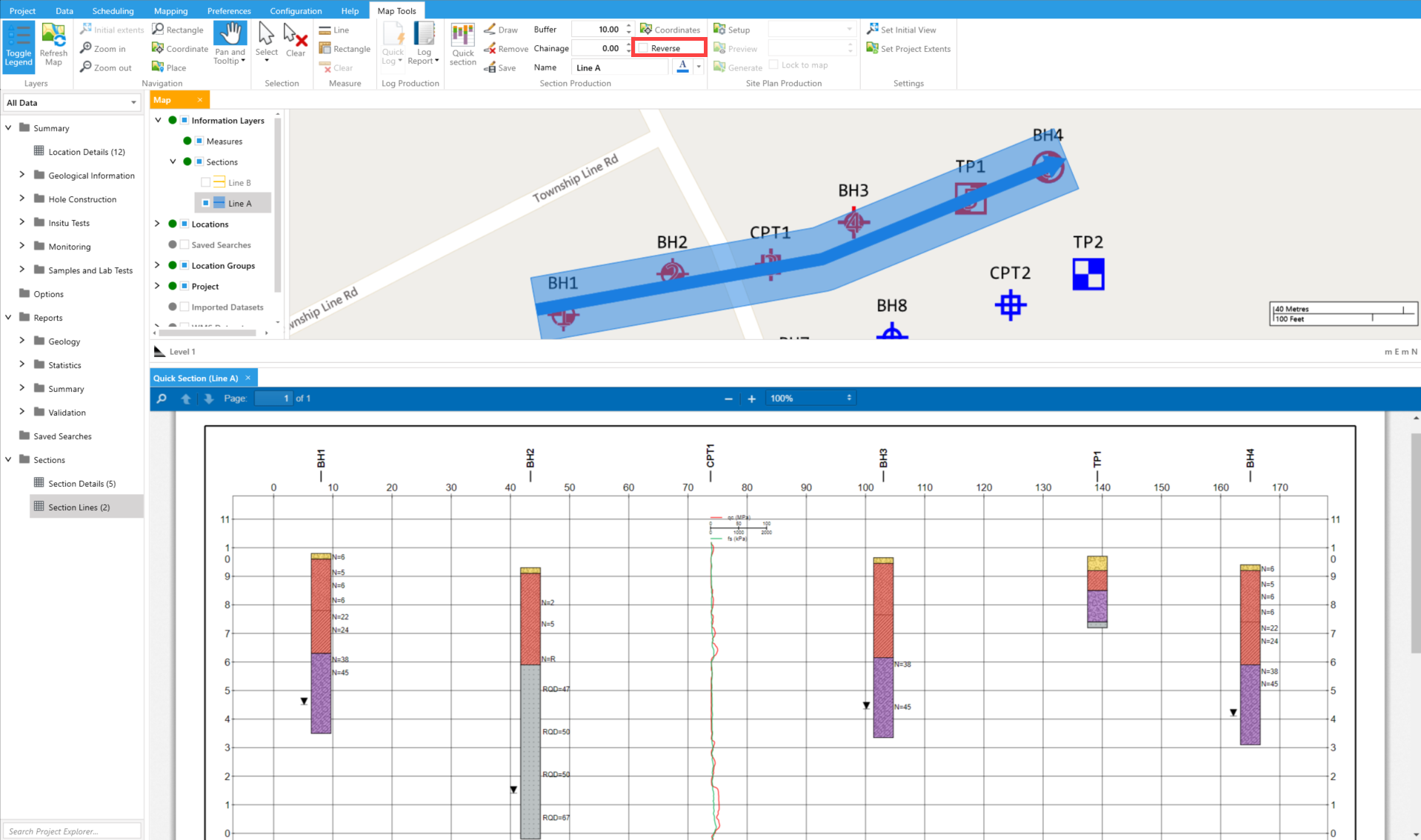Go to previous page arrow in viewer
The image size is (1421, 840).
pos(186,399)
